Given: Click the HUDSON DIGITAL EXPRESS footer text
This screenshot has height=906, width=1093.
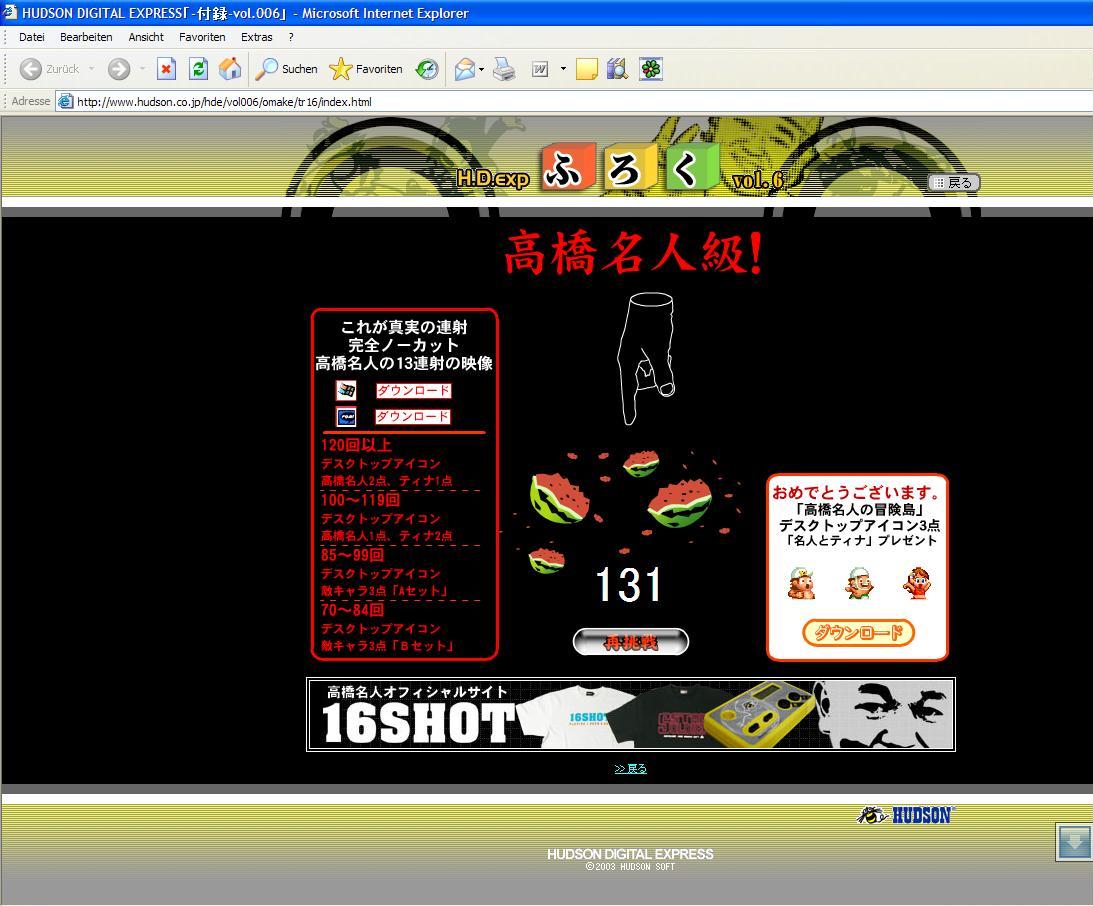Looking at the screenshot, I should pyautogui.click(x=630, y=854).
